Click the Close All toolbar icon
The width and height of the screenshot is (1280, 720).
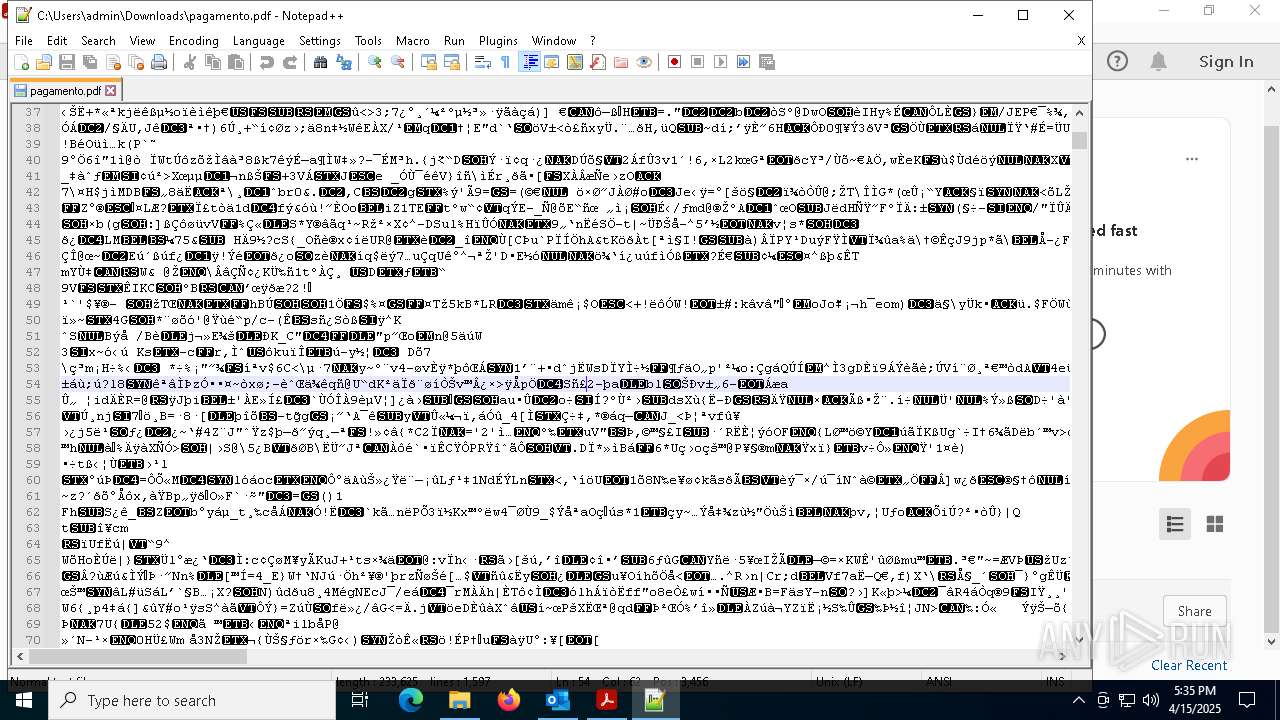click(136, 62)
